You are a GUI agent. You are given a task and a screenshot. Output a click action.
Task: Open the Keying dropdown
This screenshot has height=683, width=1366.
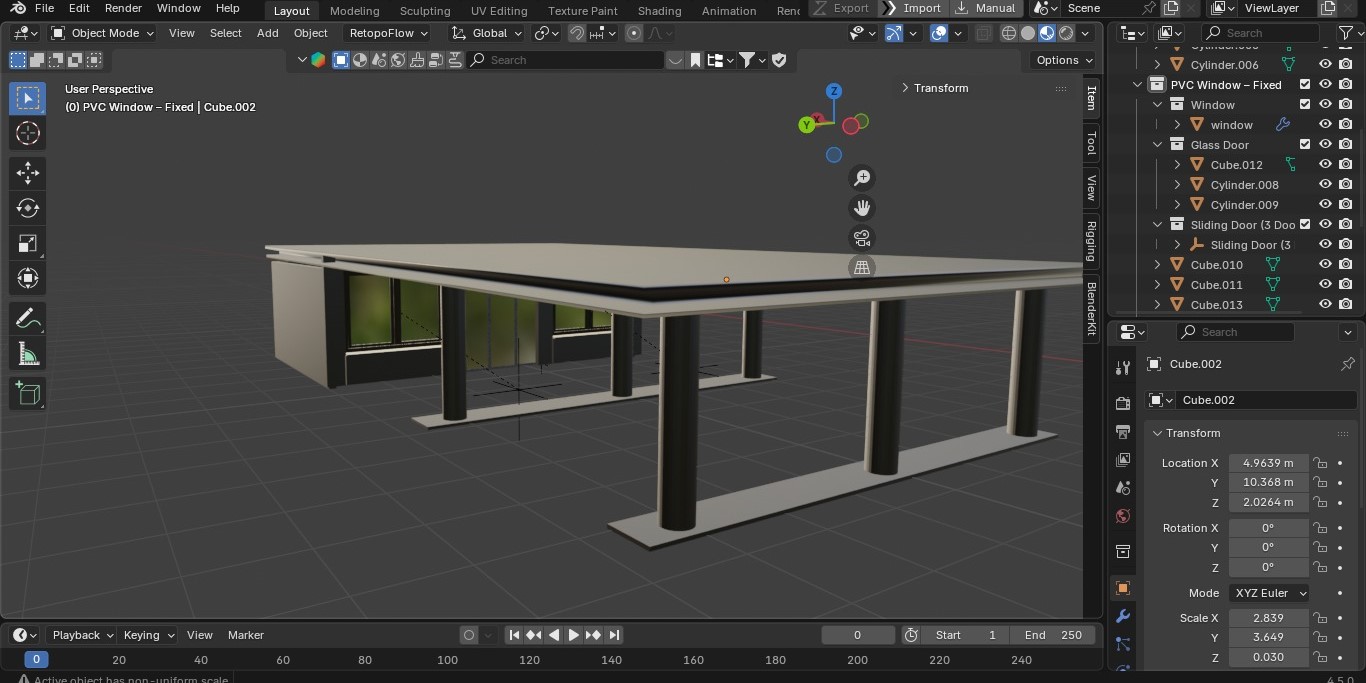point(149,635)
